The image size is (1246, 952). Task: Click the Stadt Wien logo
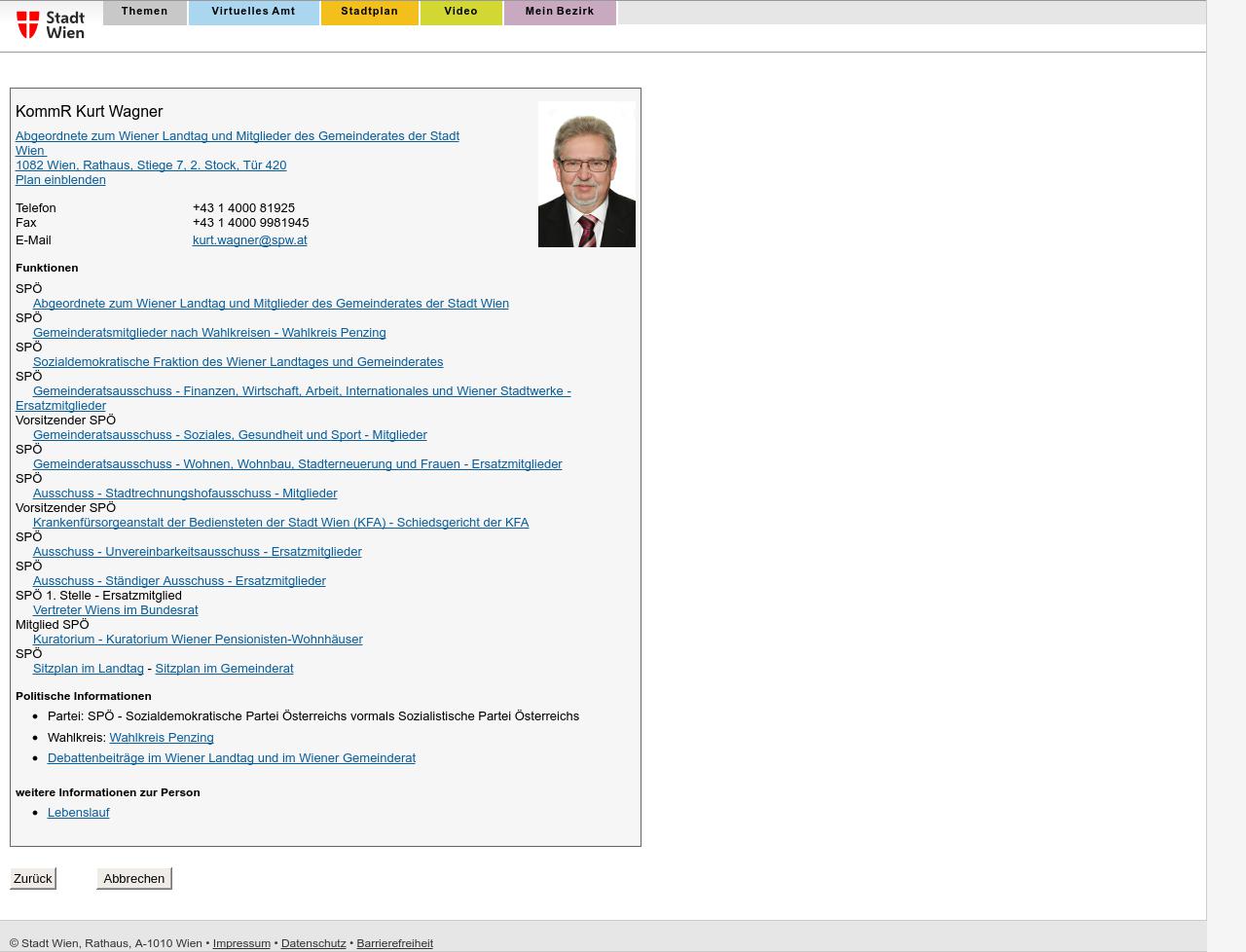coord(51,24)
